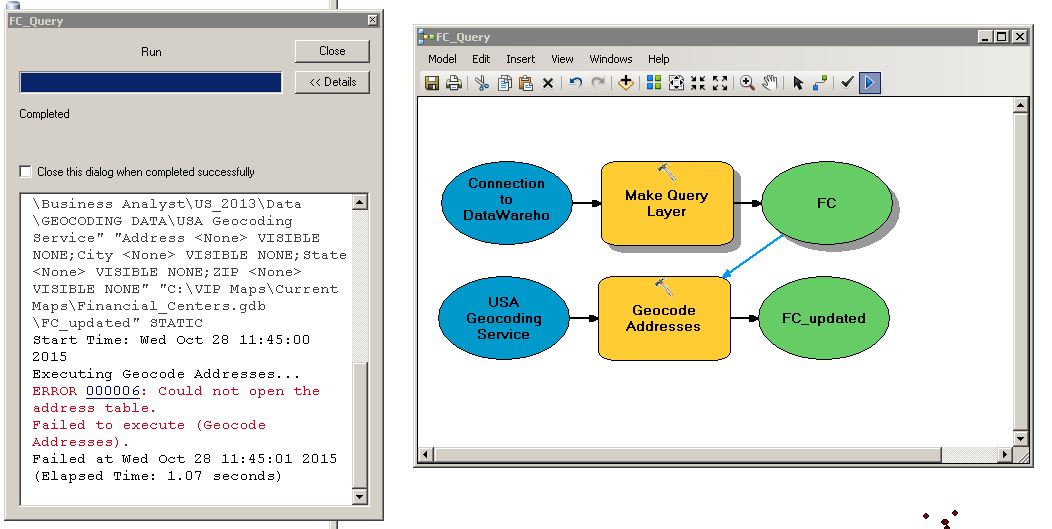Image resolution: width=1052 pixels, height=529 pixels.
Task: Delete selected element with X icon
Action: pos(547,83)
